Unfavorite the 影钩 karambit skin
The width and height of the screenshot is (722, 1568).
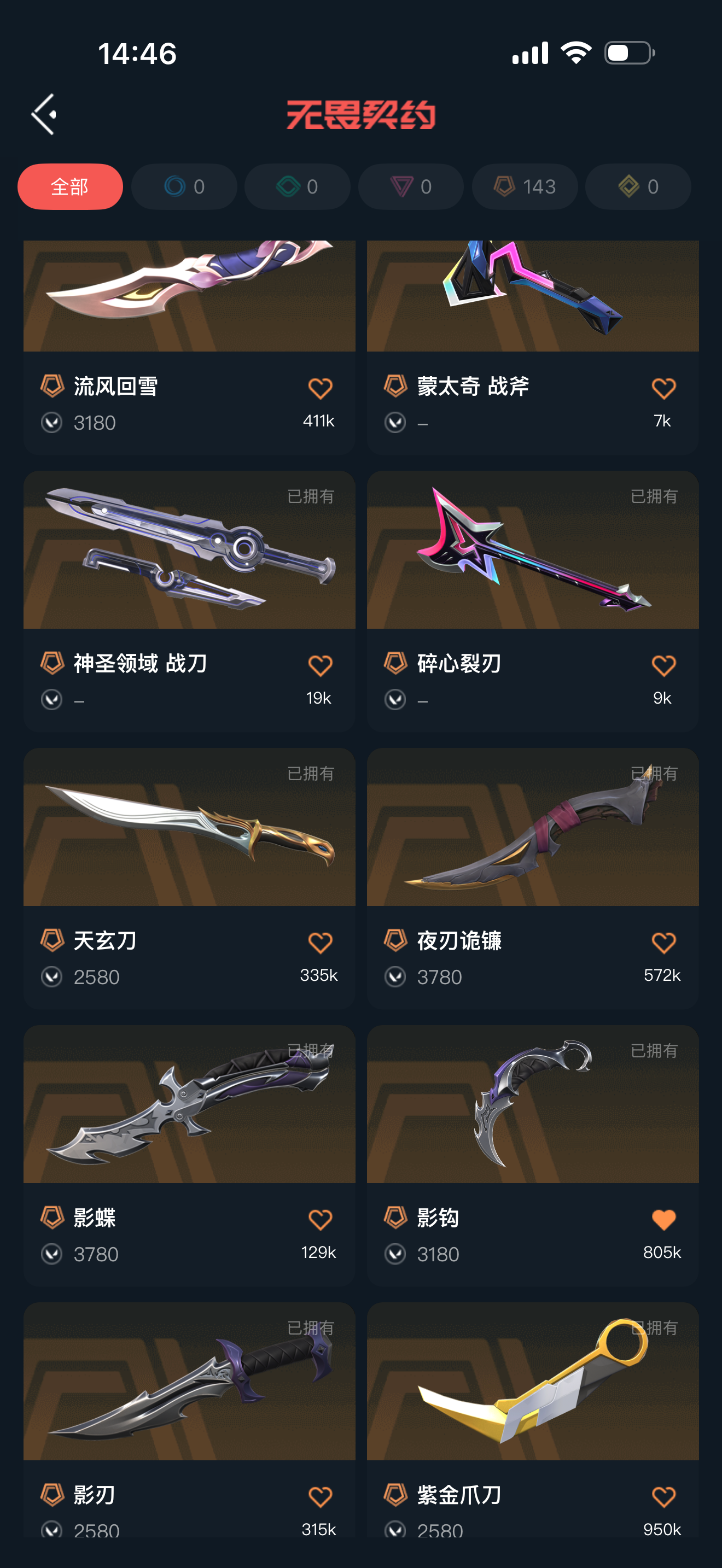click(x=663, y=1220)
